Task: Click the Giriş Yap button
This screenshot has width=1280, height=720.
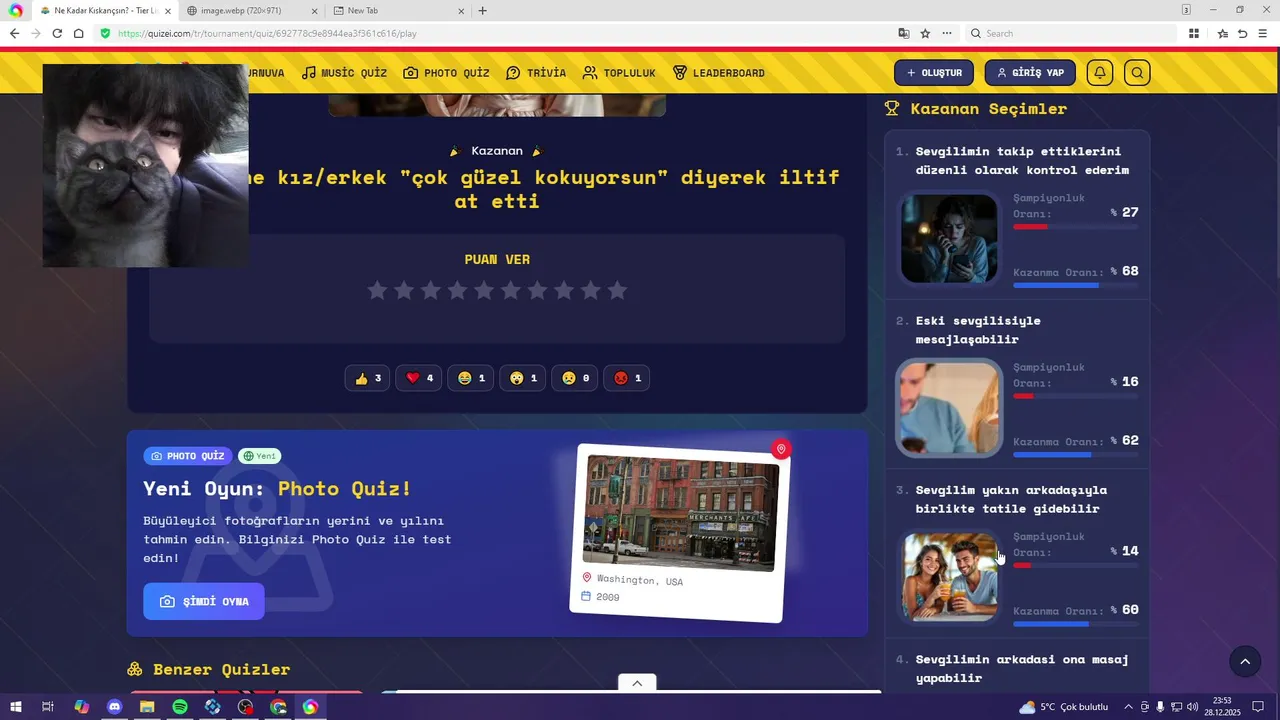Action: [1030, 73]
